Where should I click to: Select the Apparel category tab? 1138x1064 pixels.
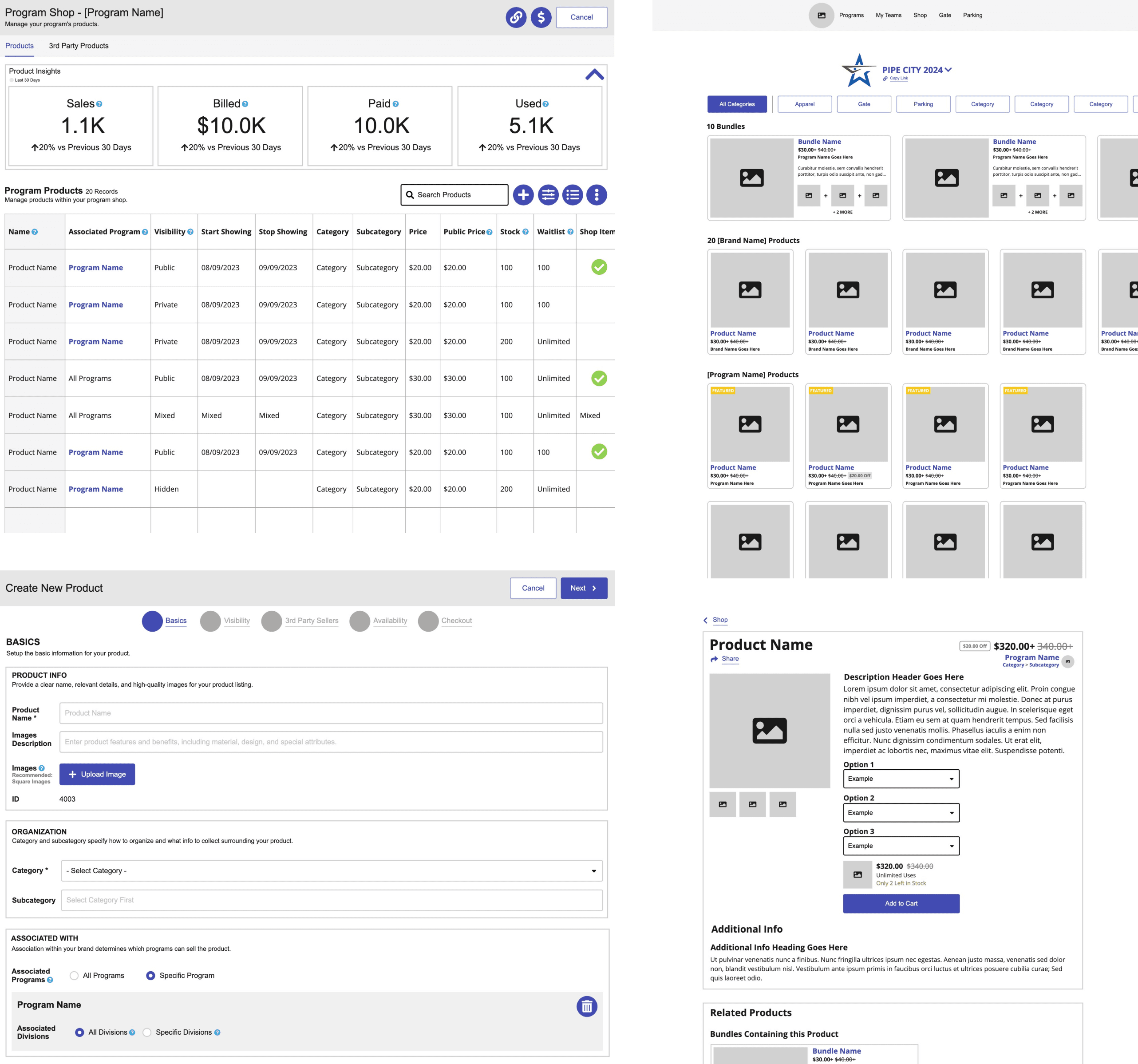click(804, 104)
